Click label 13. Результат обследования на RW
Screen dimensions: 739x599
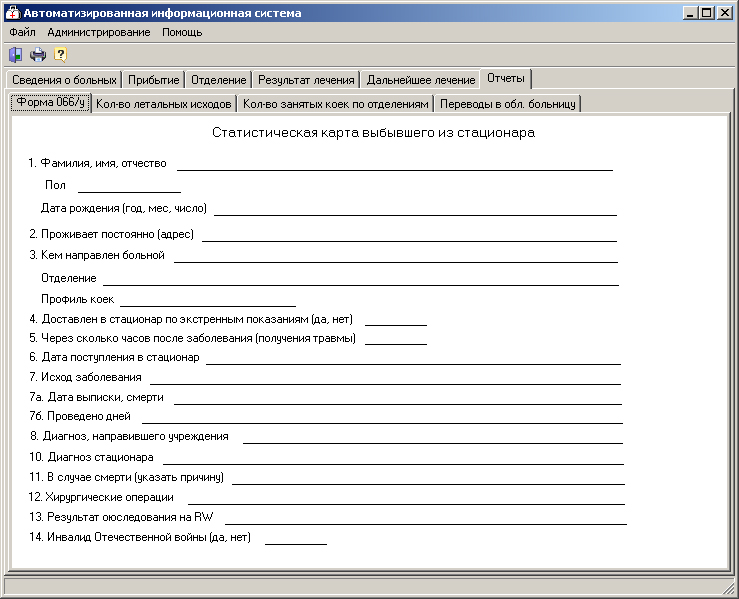point(121,517)
